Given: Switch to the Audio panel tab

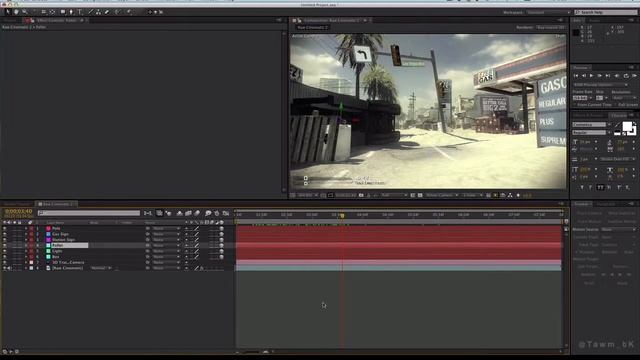Looking at the screenshot, I should click(594, 20).
